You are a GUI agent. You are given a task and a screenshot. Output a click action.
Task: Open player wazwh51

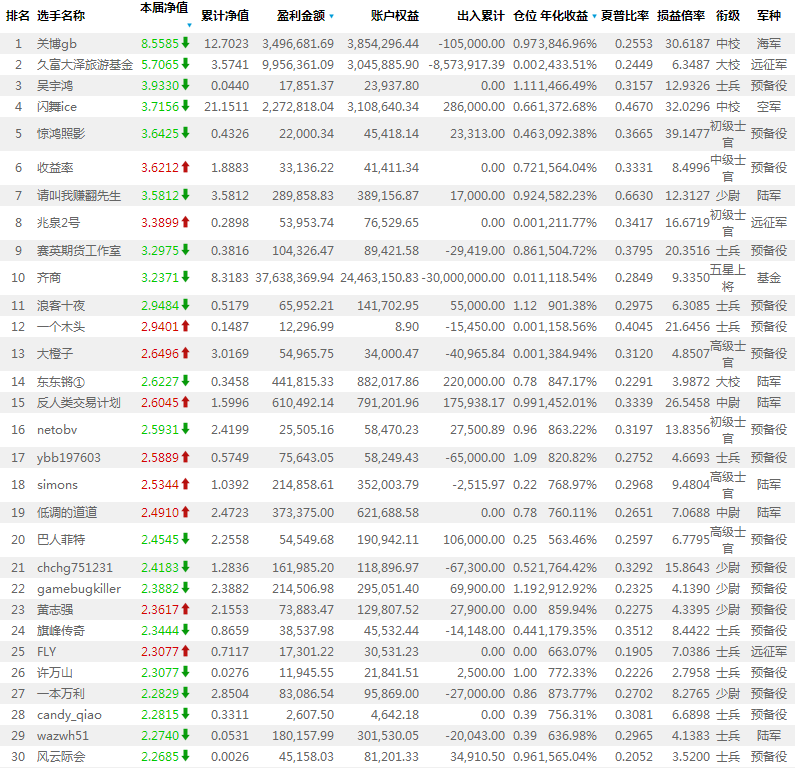(63, 736)
